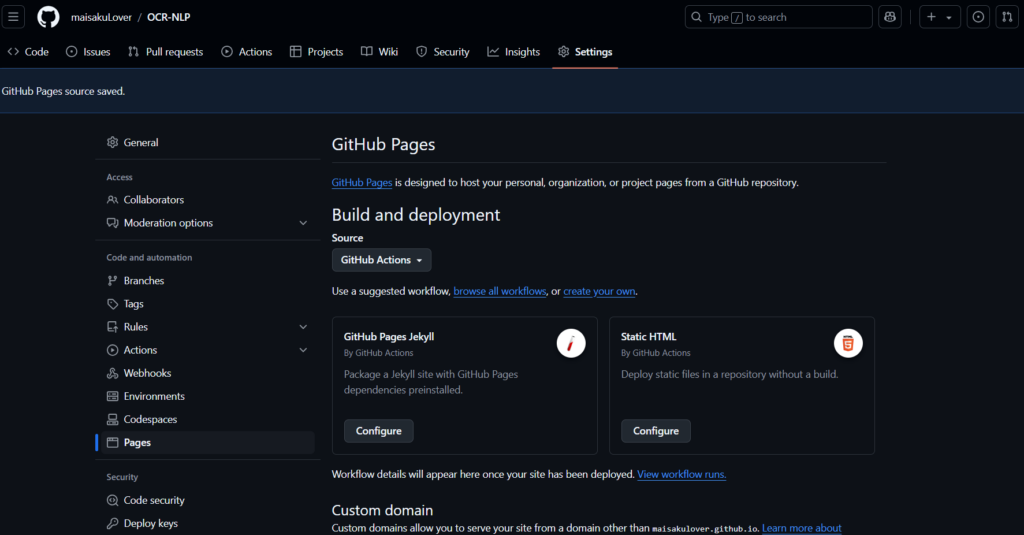Click the Static HTML card title
This screenshot has width=1024, height=535.
pyautogui.click(x=648, y=337)
